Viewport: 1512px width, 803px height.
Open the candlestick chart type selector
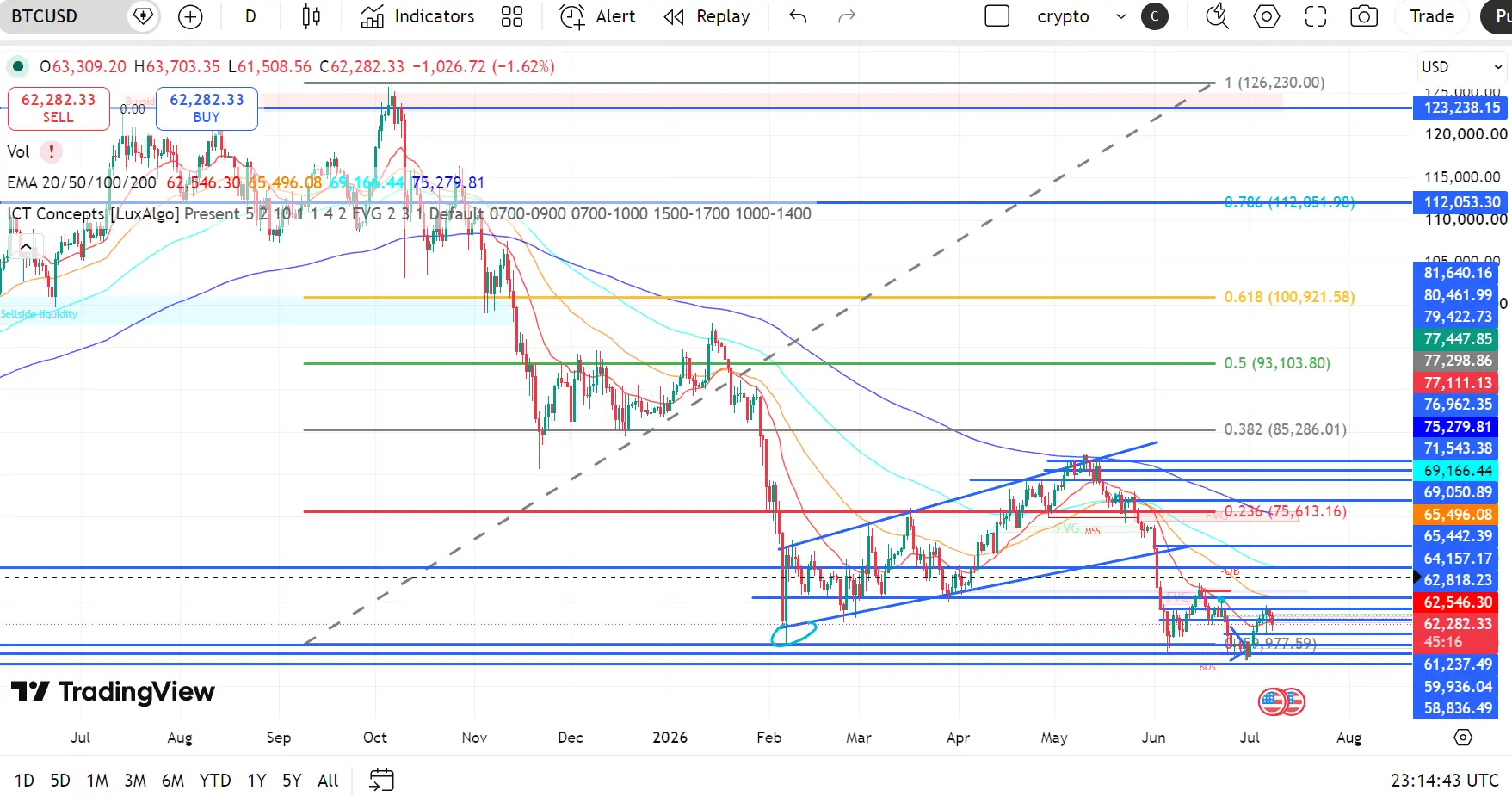312,16
